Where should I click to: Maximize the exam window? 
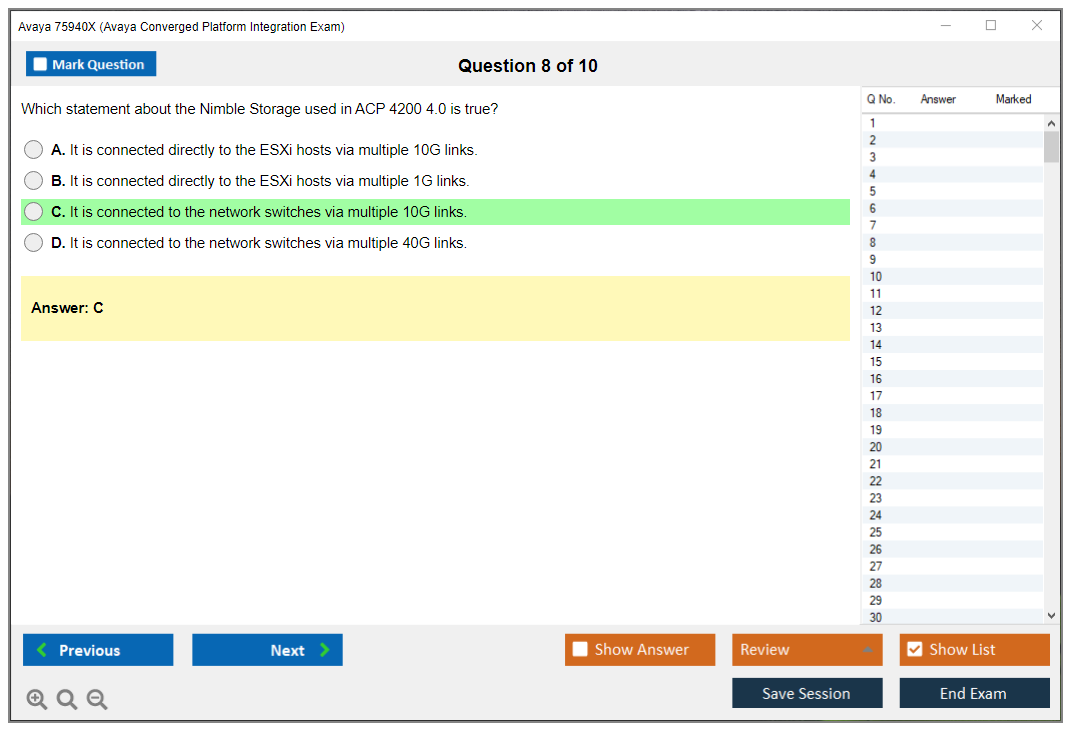pos(991,26)
